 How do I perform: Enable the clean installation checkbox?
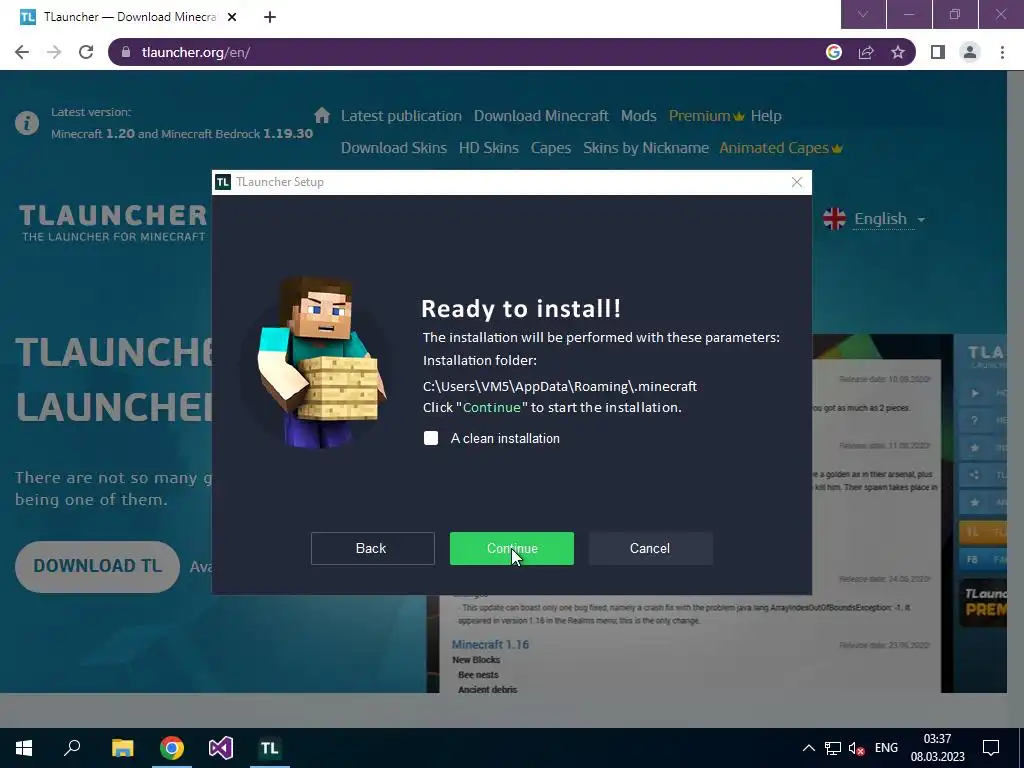coord(431,438)
